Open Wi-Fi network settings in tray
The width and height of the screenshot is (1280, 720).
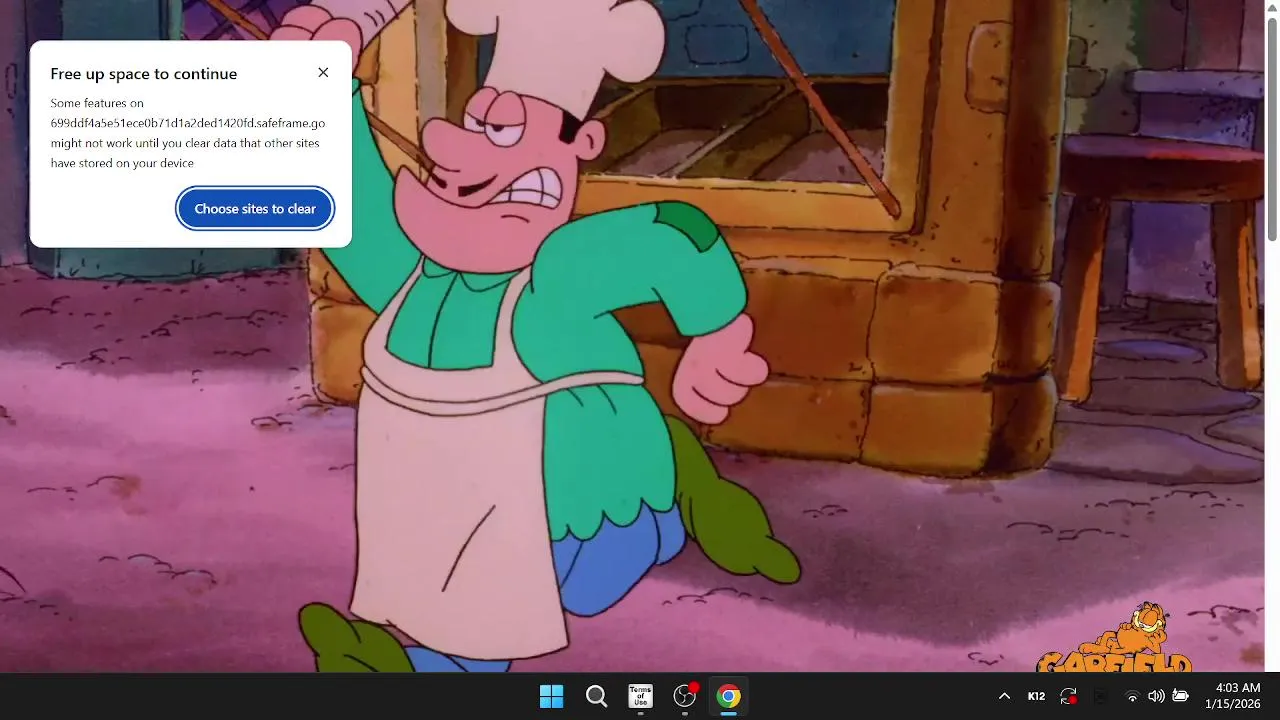click(1132, 696)
